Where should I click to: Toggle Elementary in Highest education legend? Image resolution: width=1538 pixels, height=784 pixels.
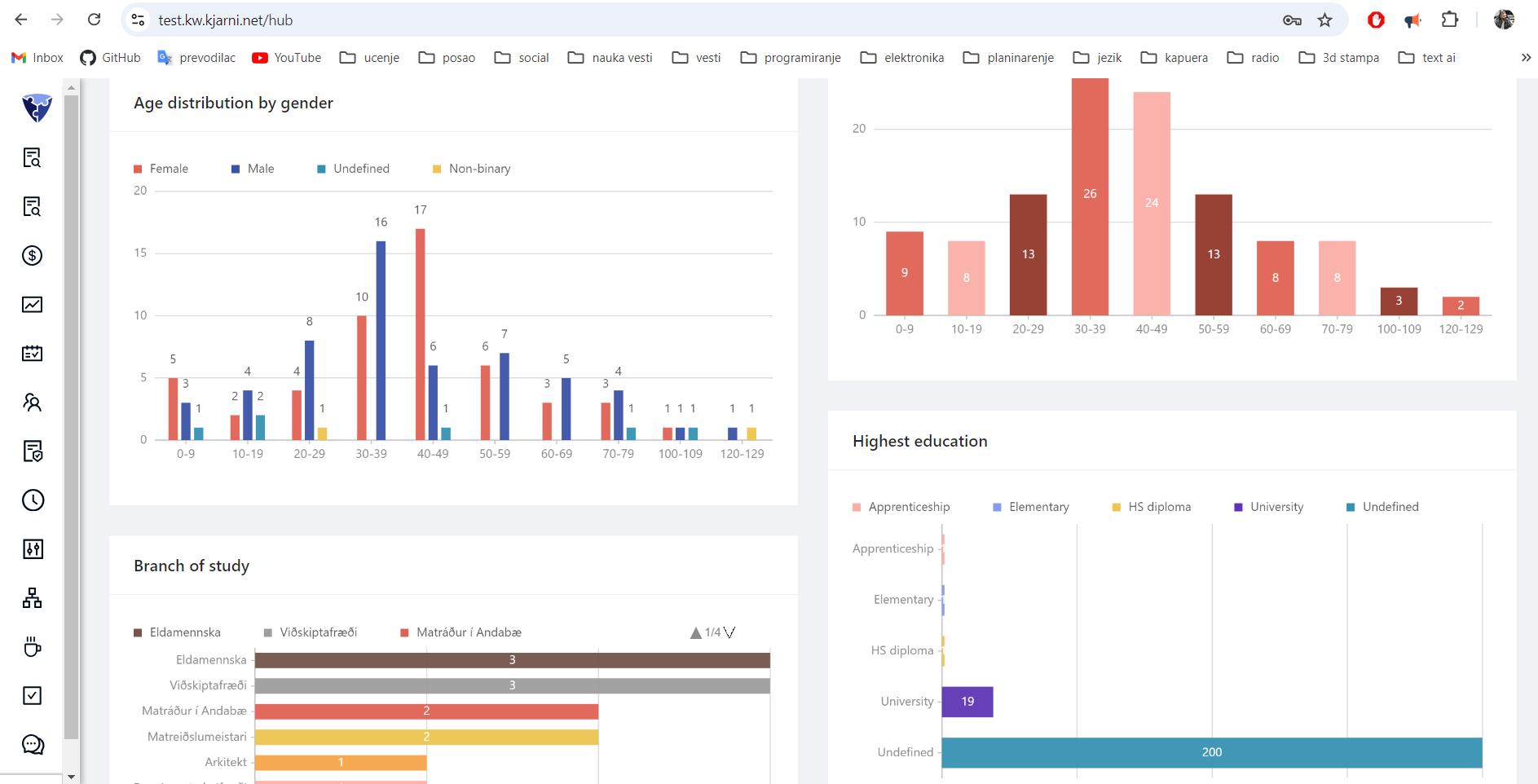[1031, 507]
